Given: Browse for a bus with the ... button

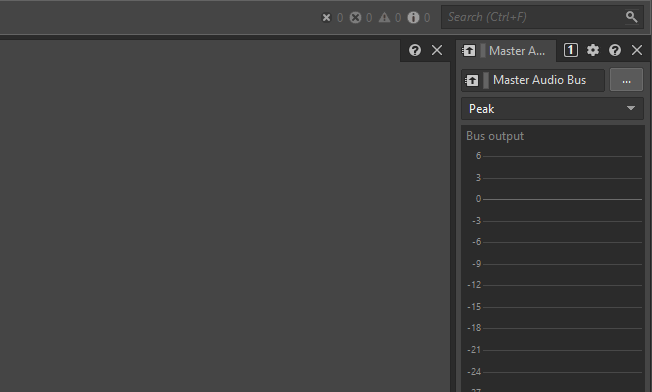Looking at the screenshot, I should tap(626, 80).
